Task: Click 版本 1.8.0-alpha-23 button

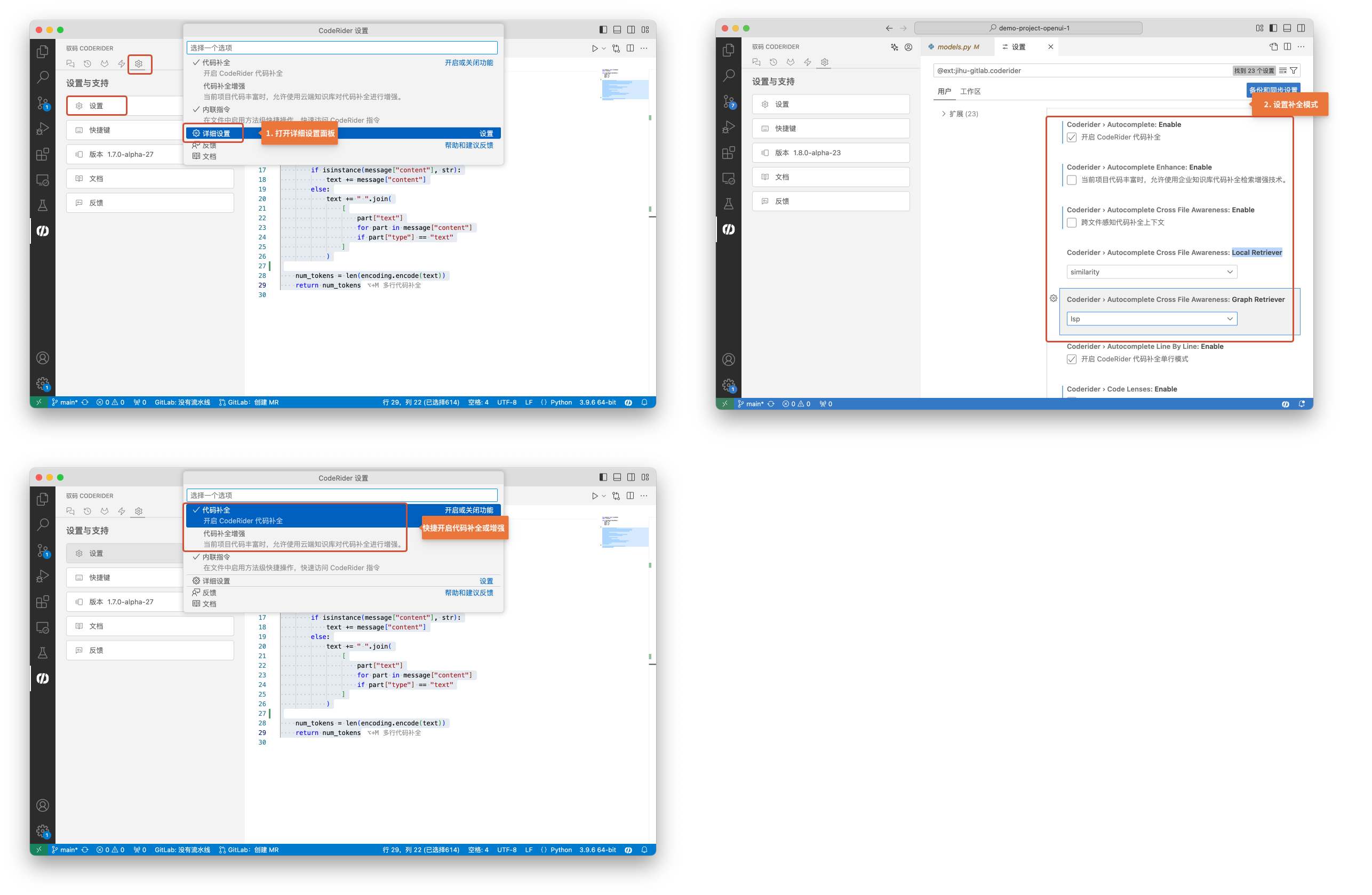Action: [831, 153]
